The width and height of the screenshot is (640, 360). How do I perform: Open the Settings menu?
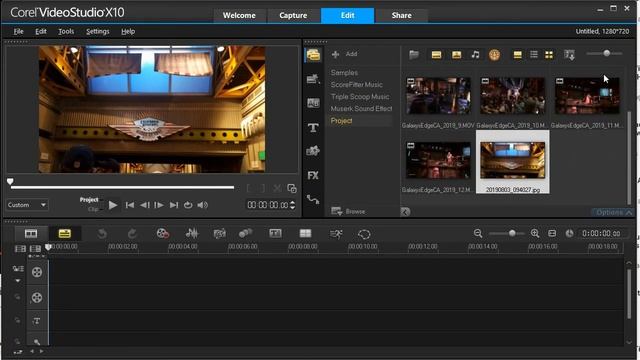point(98,31)
